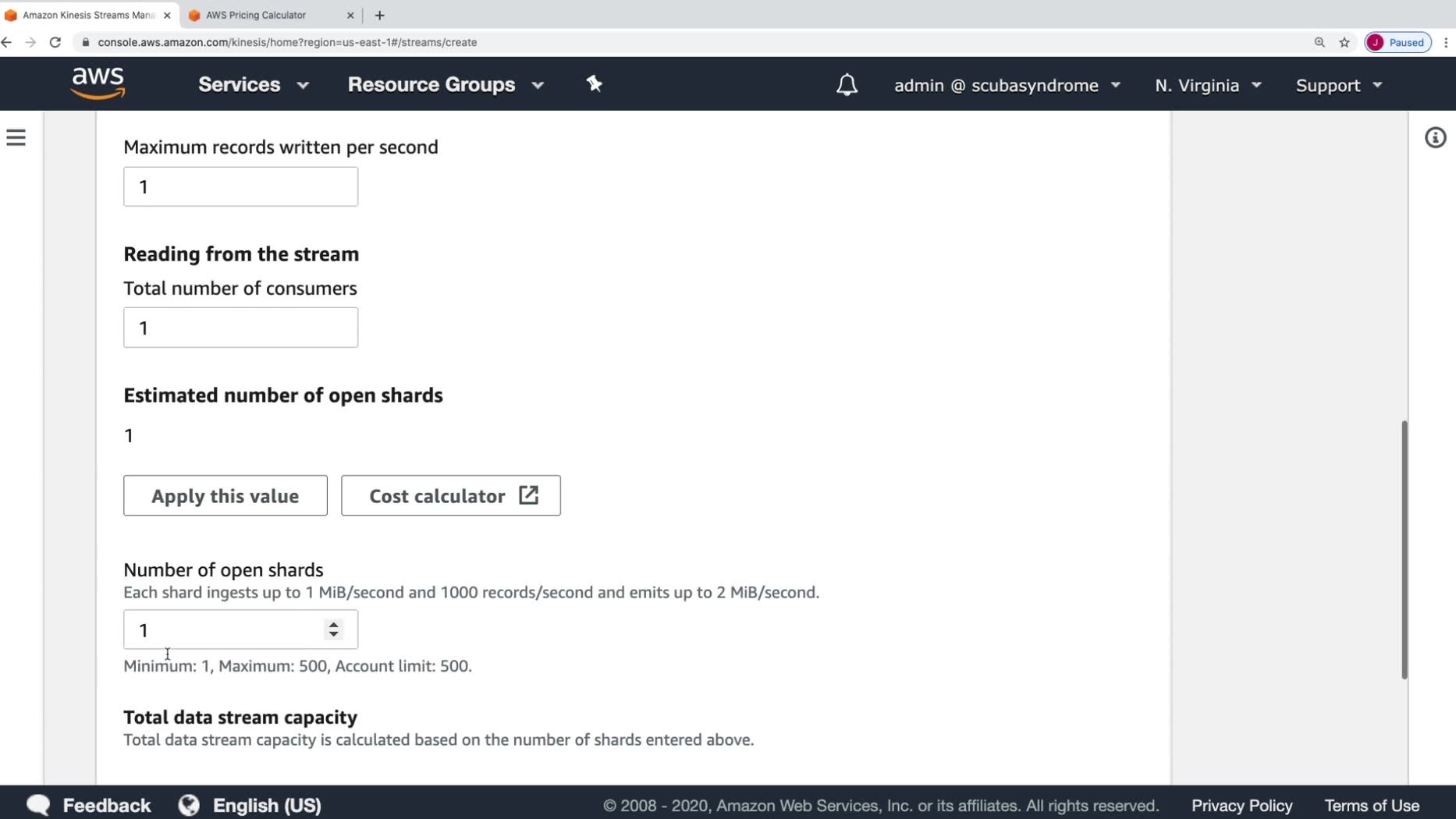Open the admin @ scubasyndrome account menu
The height and width of the screenshot is (819, 1456).
[1007, 86]
